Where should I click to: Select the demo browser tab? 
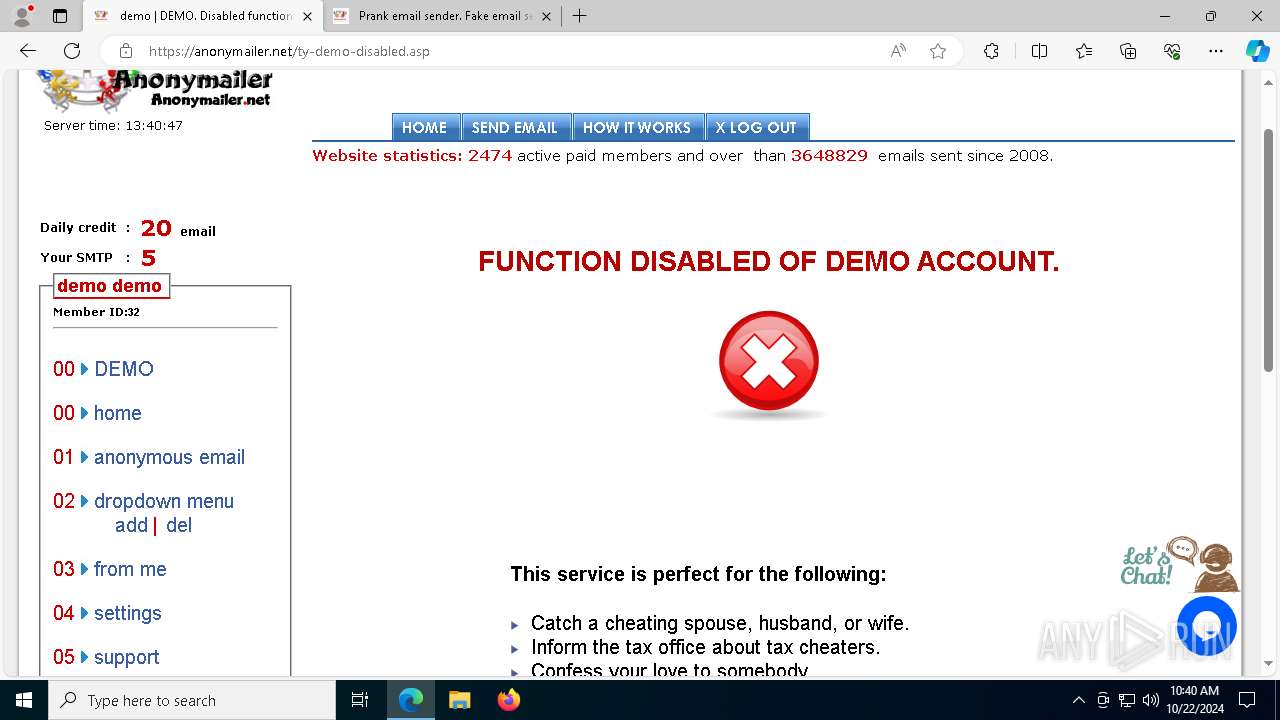point(203,16)
